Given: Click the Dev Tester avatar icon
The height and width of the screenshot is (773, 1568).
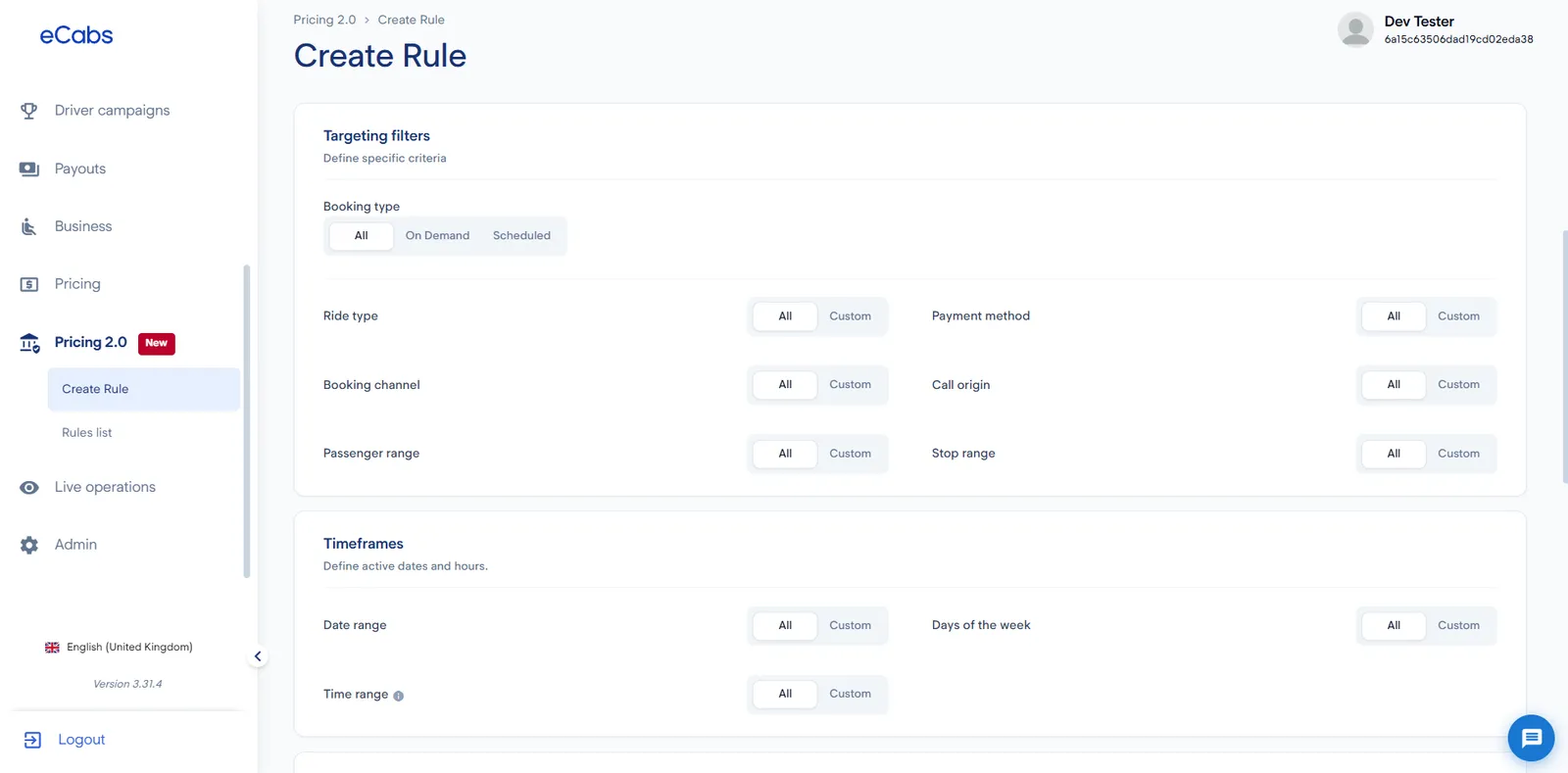Looking at the screenshot, I should point(1355,29).
